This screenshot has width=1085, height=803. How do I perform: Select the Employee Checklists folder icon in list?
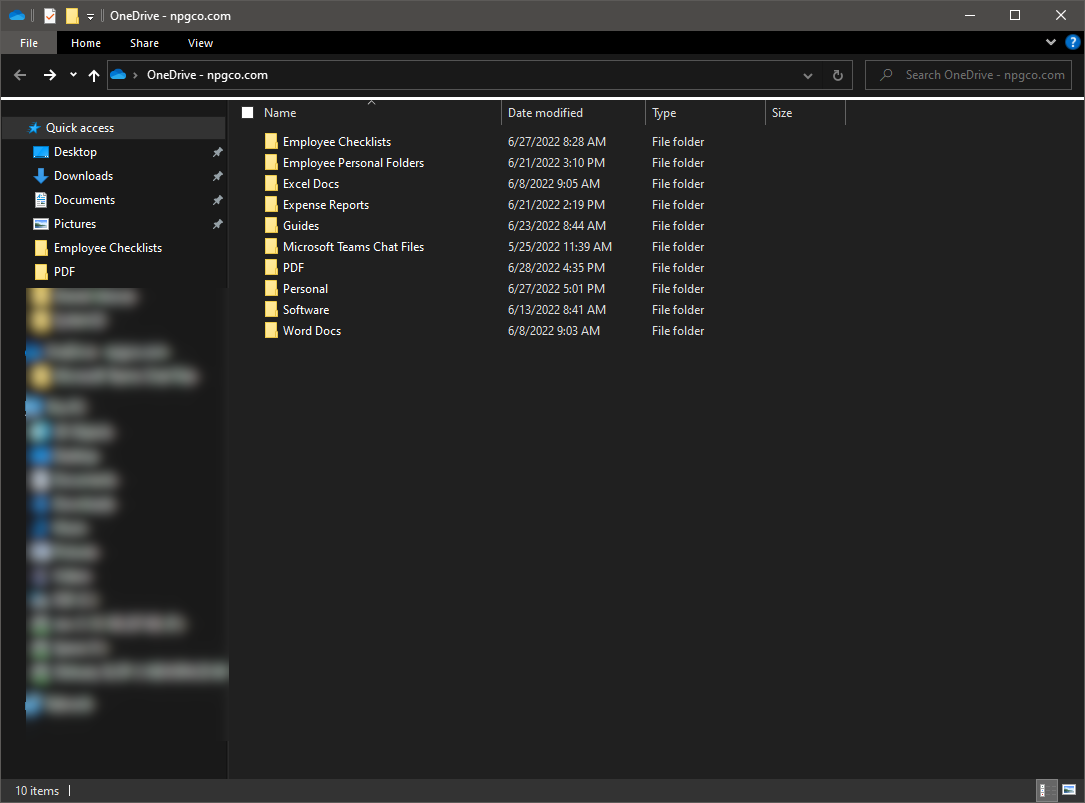pos(271,141)
